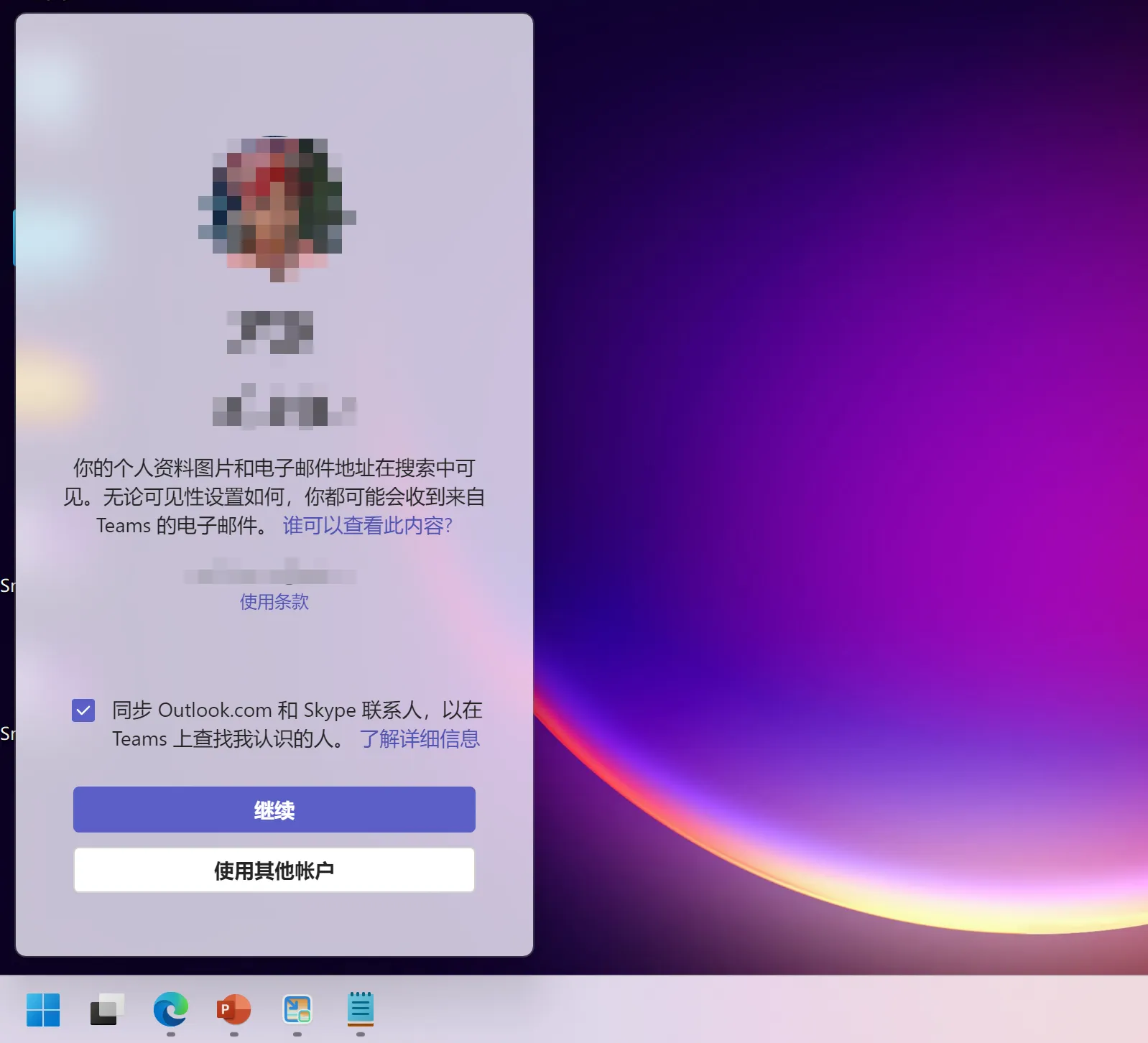The width and height of the screenshot is (1148, 1043).
Task: Open the Windows Start menu
Action: click(x=43, y=1010)
